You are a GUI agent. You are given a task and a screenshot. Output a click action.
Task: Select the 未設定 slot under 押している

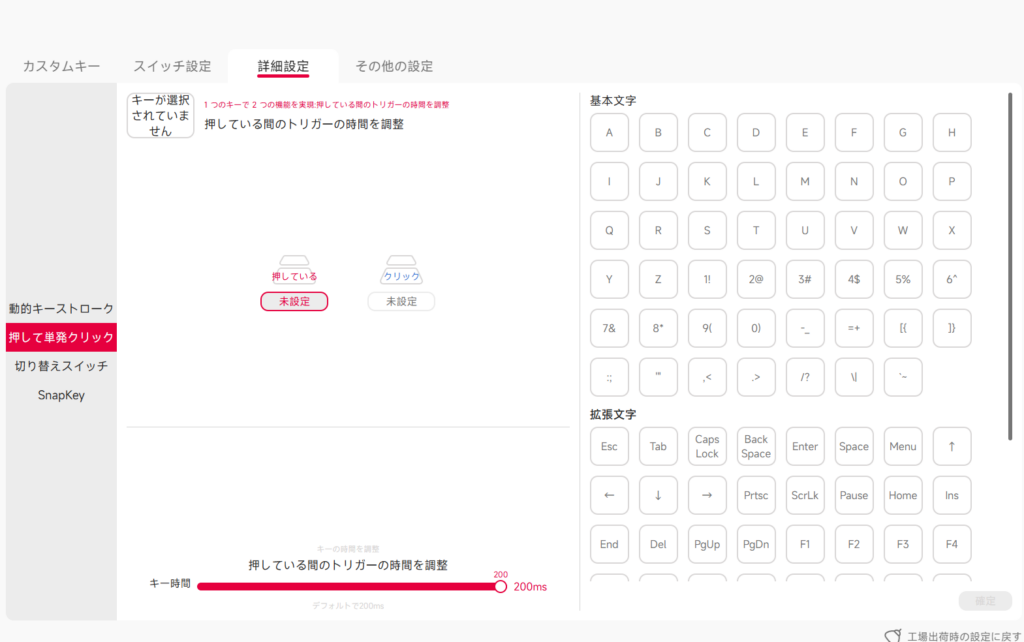coord(294,301)
